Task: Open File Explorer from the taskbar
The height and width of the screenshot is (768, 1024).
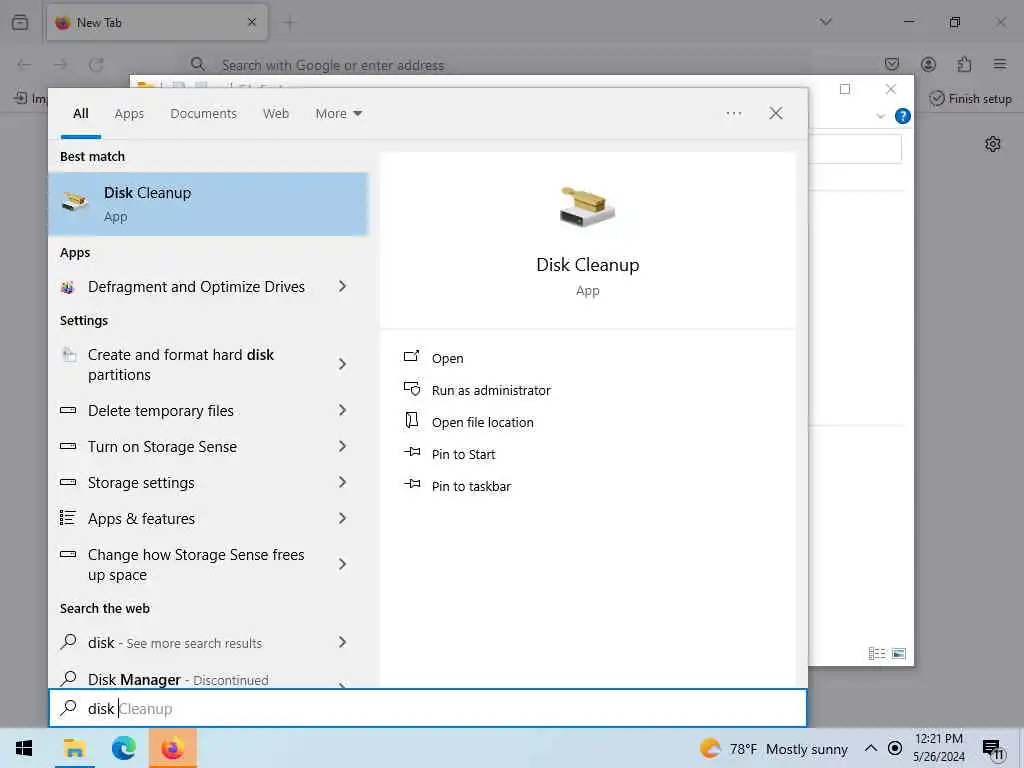Action: [x=74, y=748]
